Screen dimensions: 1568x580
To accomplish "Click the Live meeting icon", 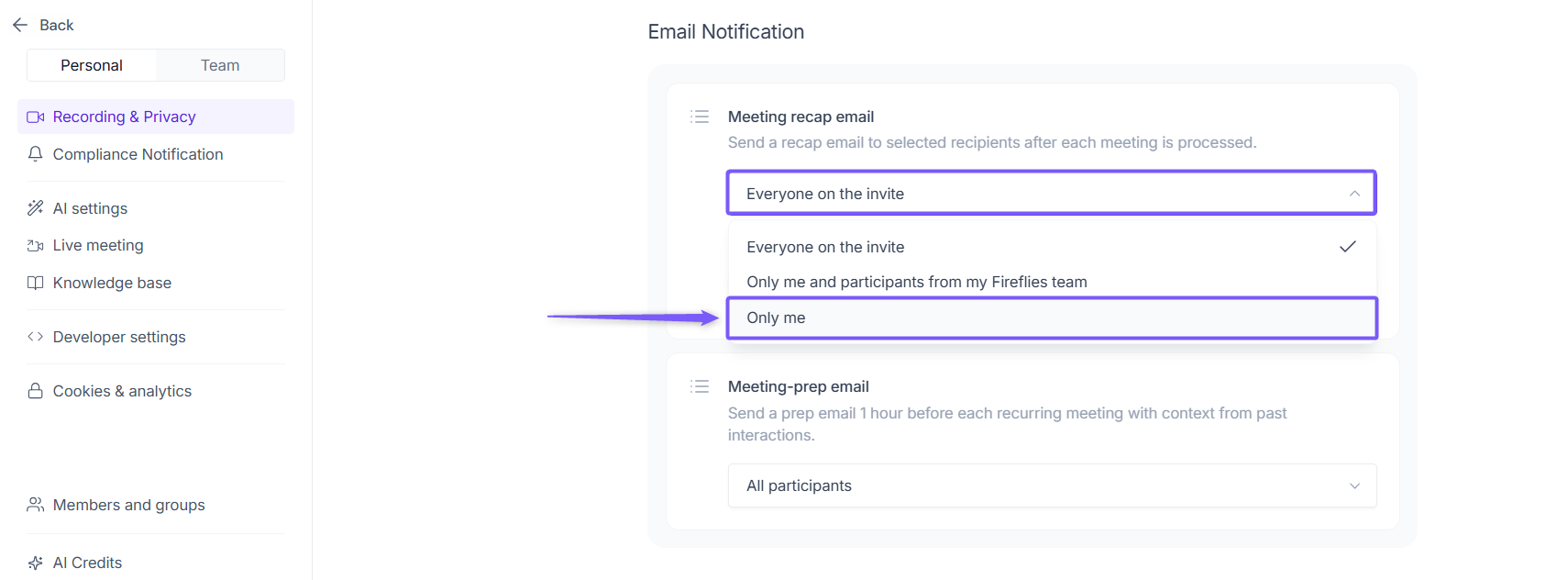I will [x=36, y=245].
